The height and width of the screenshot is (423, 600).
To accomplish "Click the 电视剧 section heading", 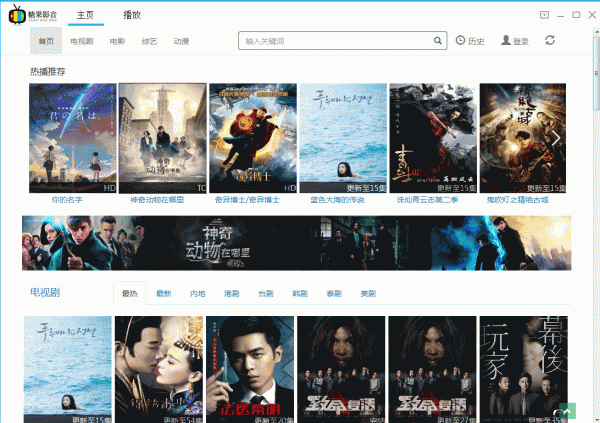I will 45,292.
